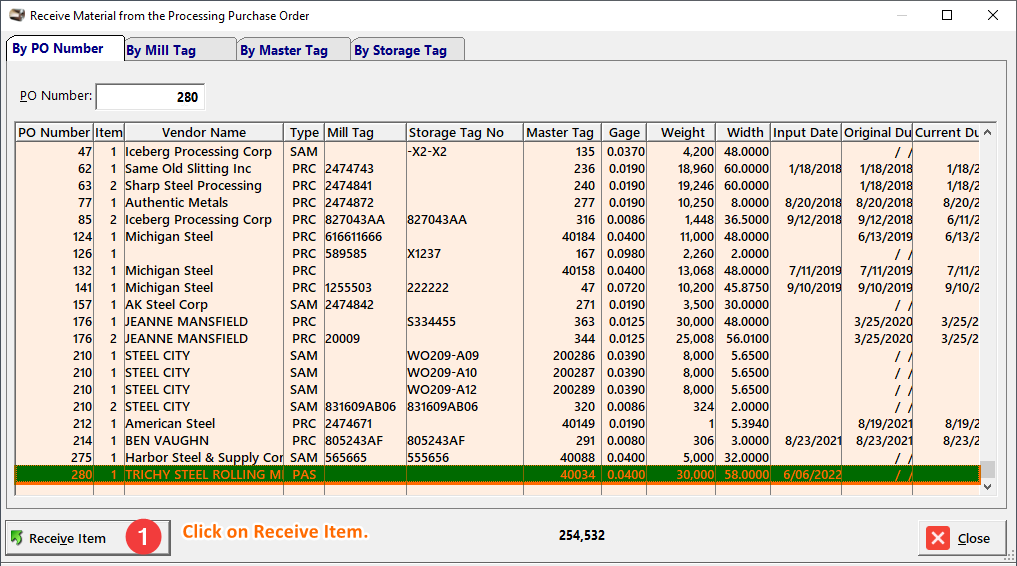Click master tag 200287 cell

tap(562, 372)
